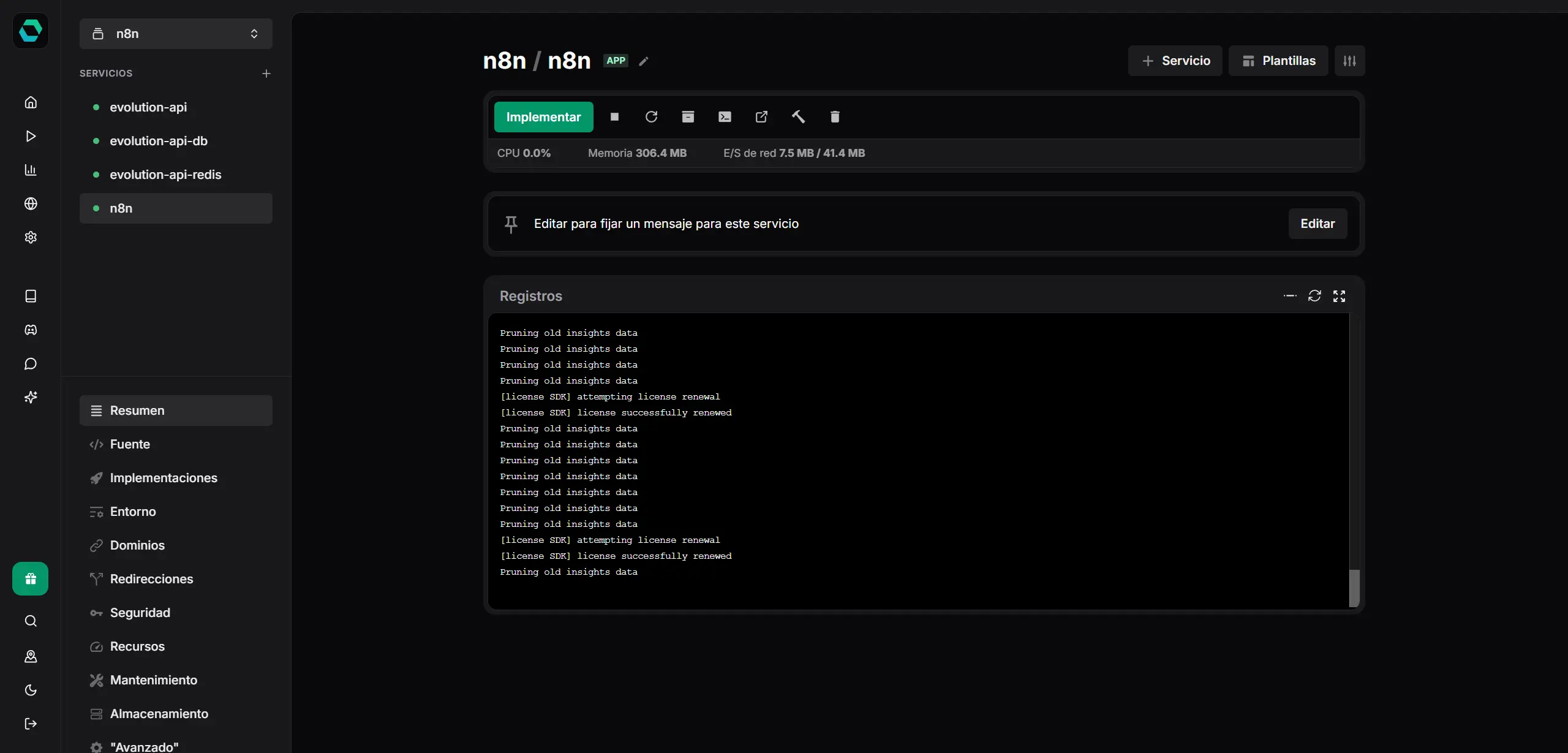Open the Recursos tab

tap(176, 646)
